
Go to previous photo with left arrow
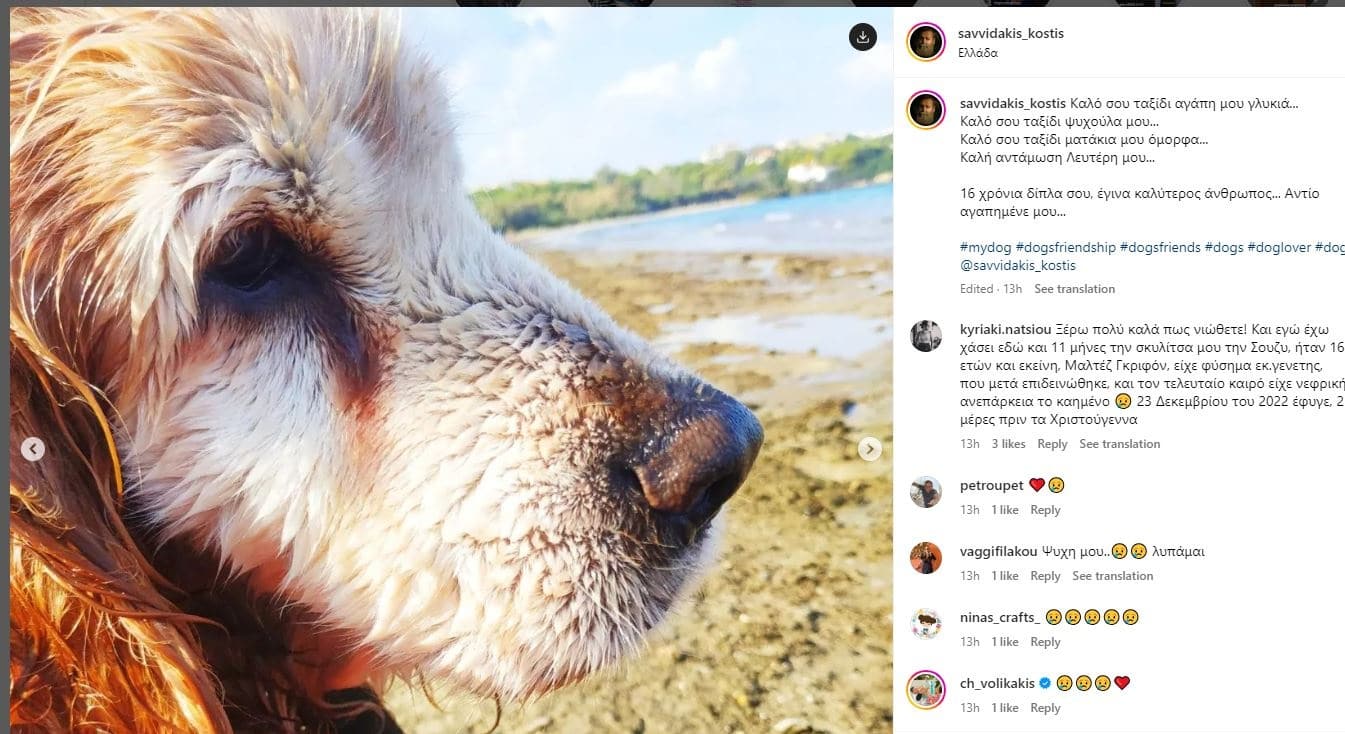click(33, 449)
